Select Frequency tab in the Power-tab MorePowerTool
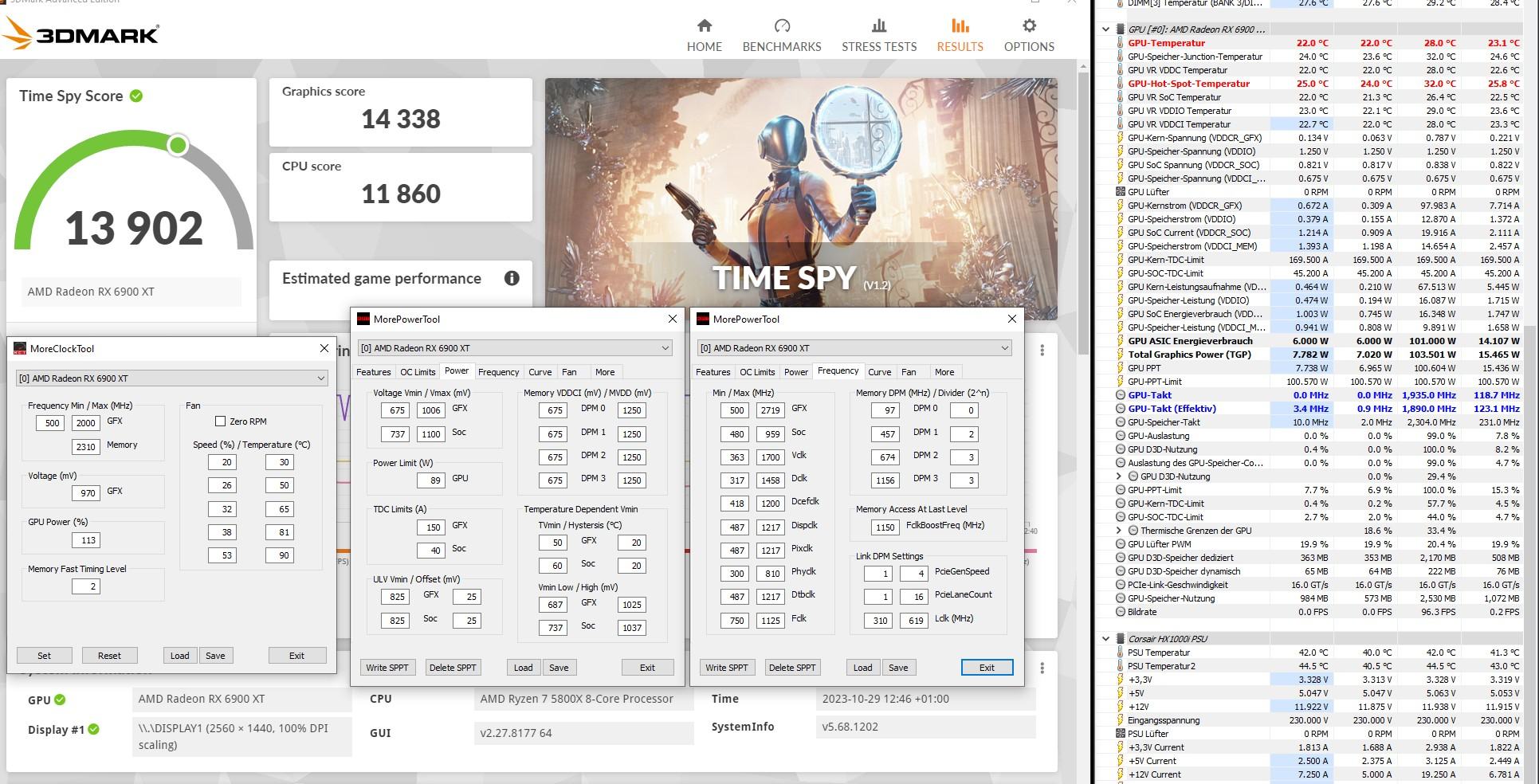The width and height of the screenshot is (1539, 784). (x=499, y=372)
